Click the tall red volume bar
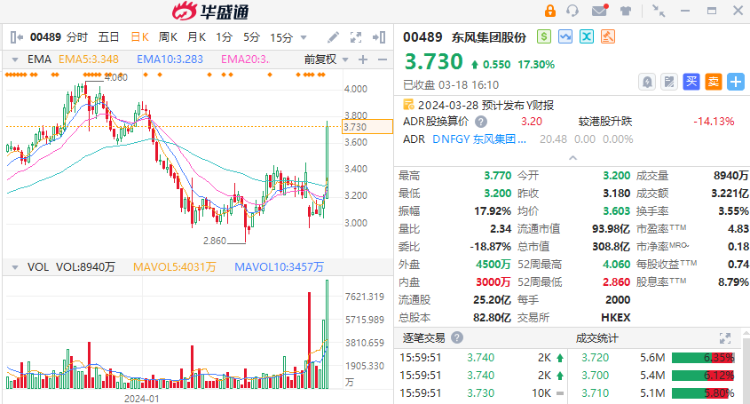Viewport: 750px width, 404px height. (309, 340)
